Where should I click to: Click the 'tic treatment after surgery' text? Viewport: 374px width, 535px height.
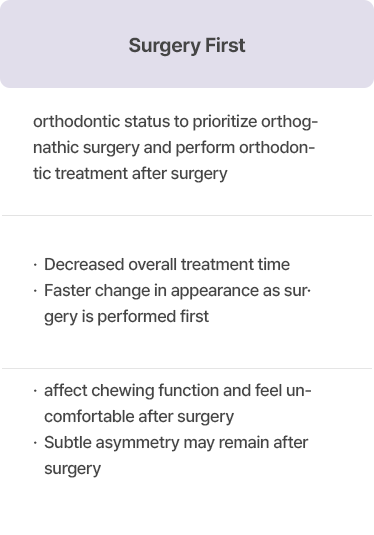(x=130, y=174)
